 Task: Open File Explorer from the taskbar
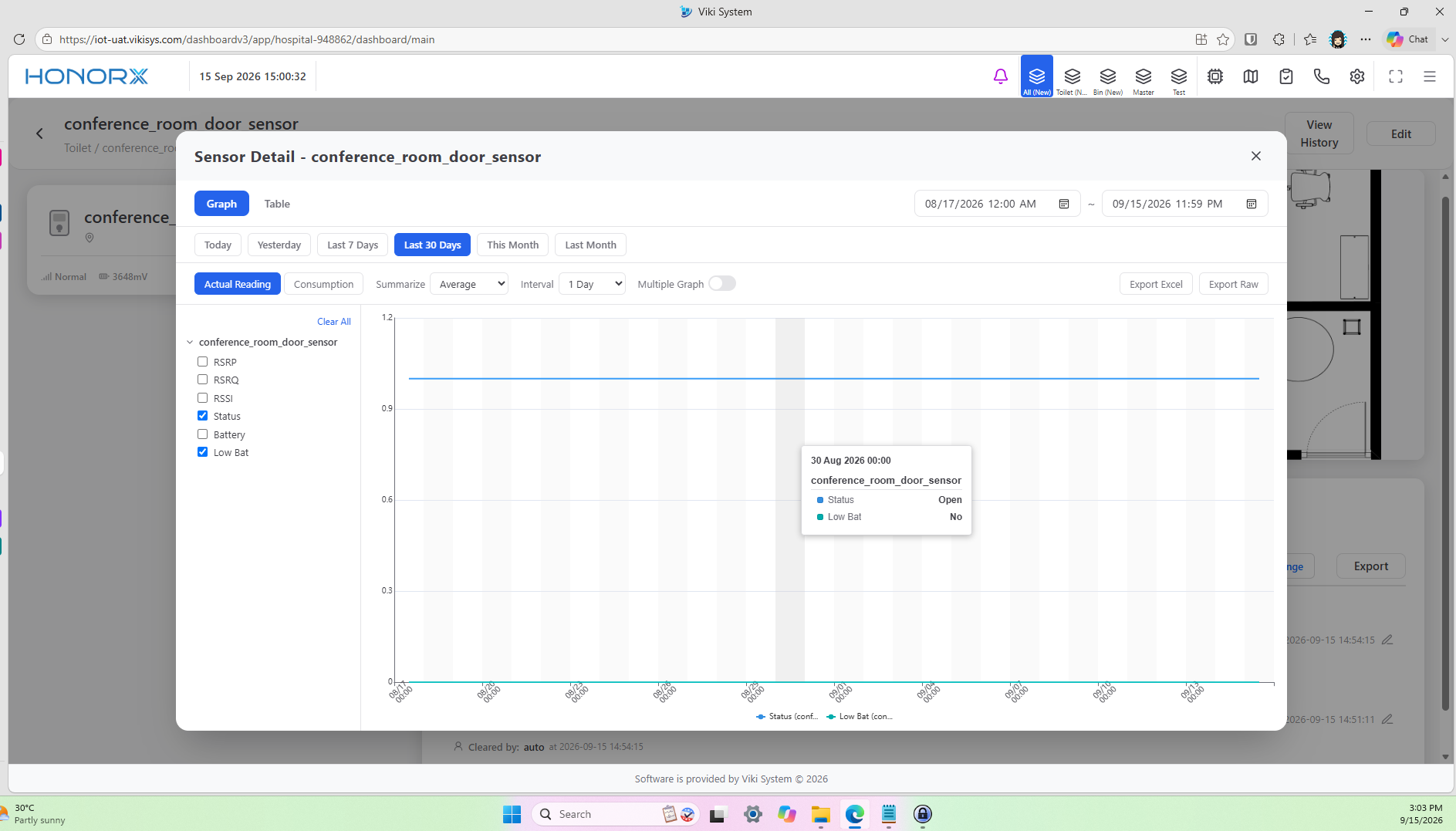coord(820,814)
